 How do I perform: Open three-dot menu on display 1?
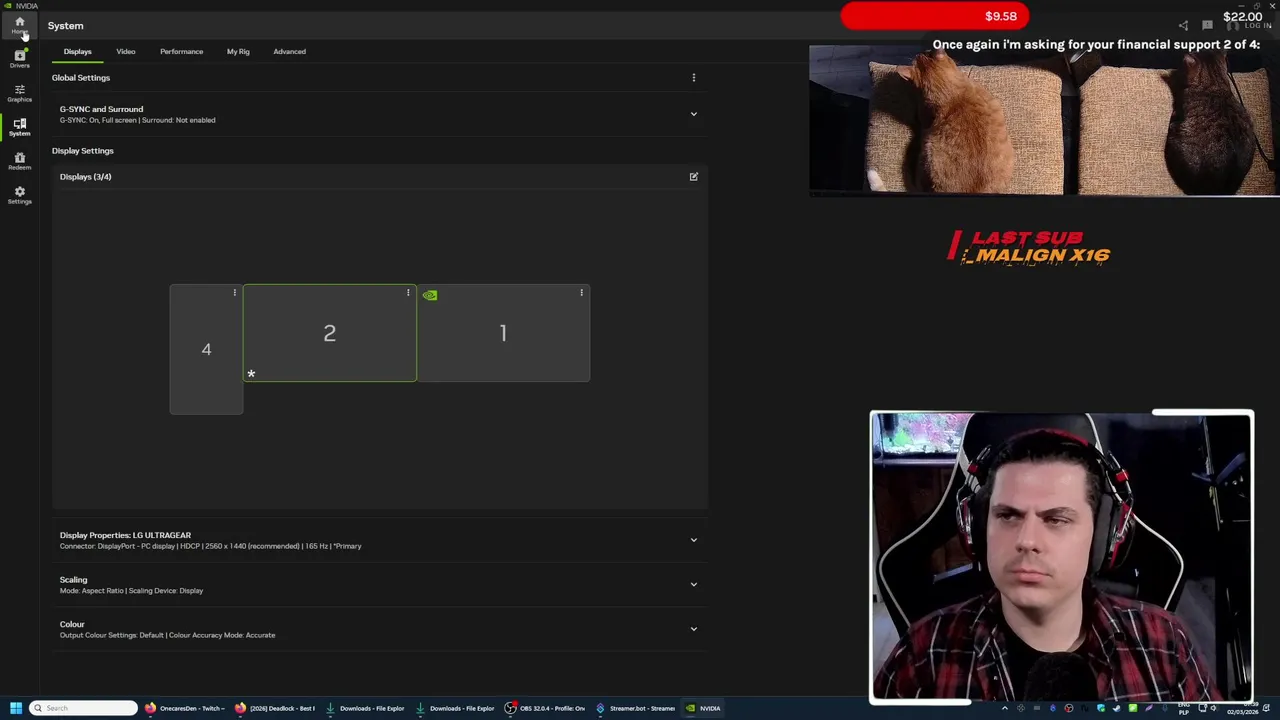coord(581,293)
